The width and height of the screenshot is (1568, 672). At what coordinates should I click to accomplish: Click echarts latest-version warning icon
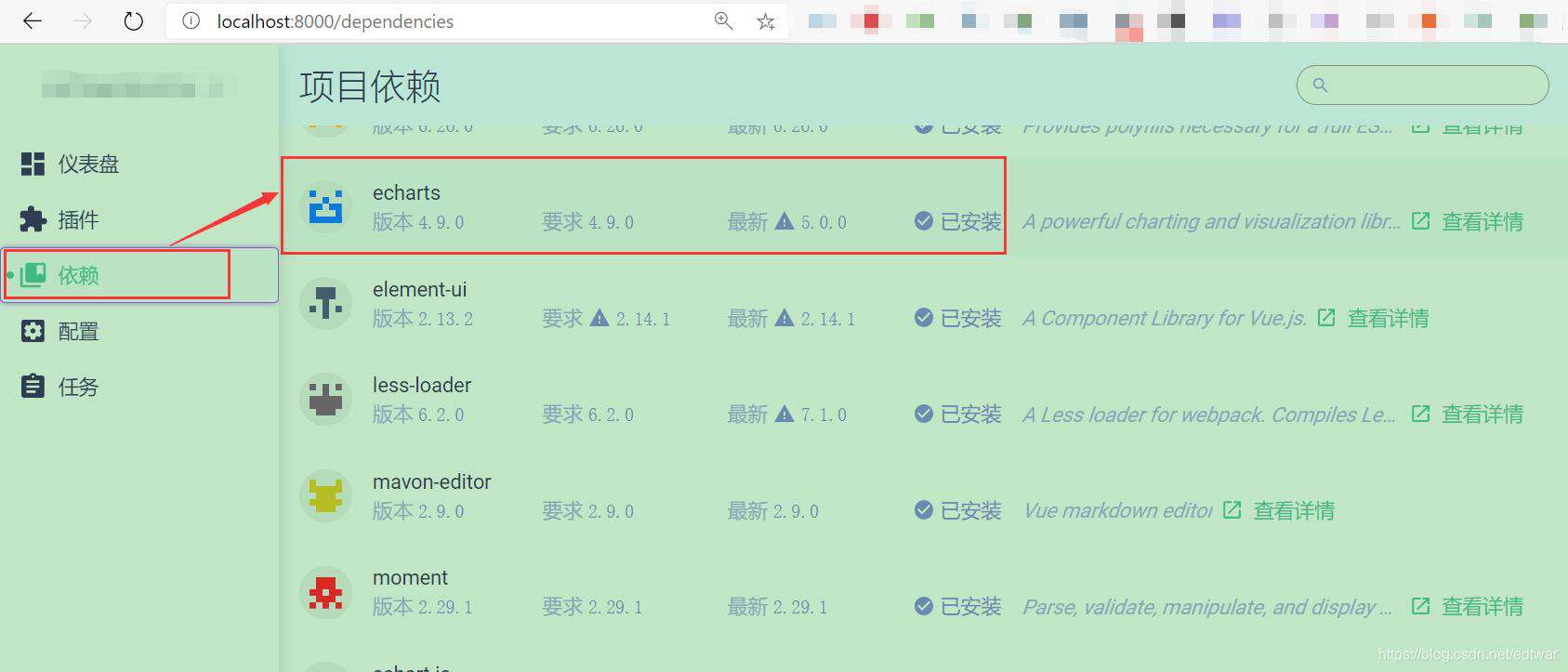pyautogui.click(x=784, y=221)
